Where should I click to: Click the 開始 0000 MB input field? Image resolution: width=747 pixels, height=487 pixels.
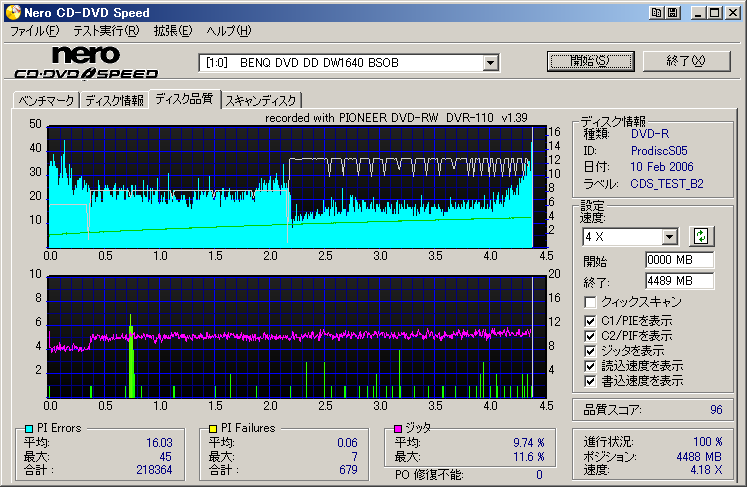click(x=679, y=260)
